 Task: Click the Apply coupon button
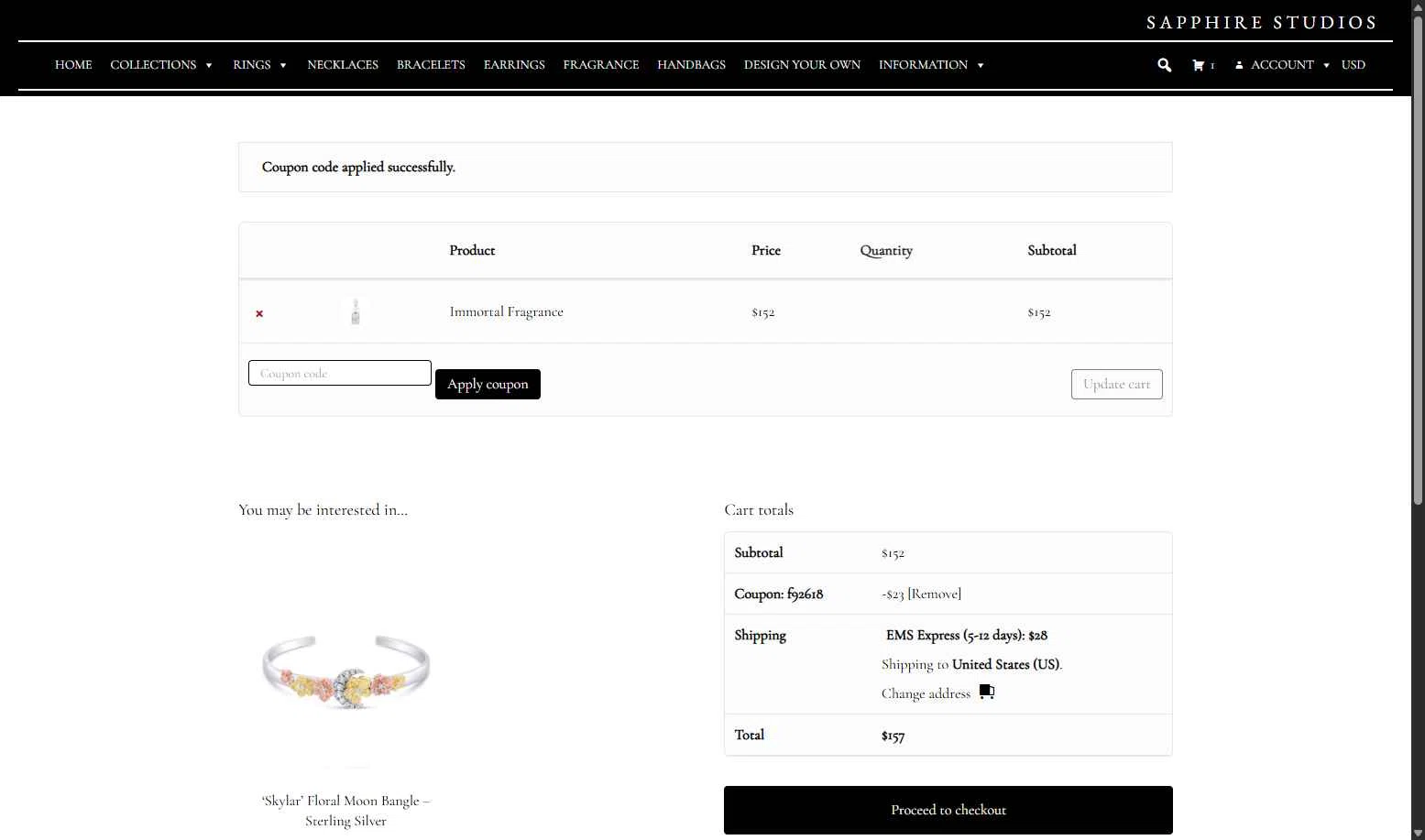point(488,384)
